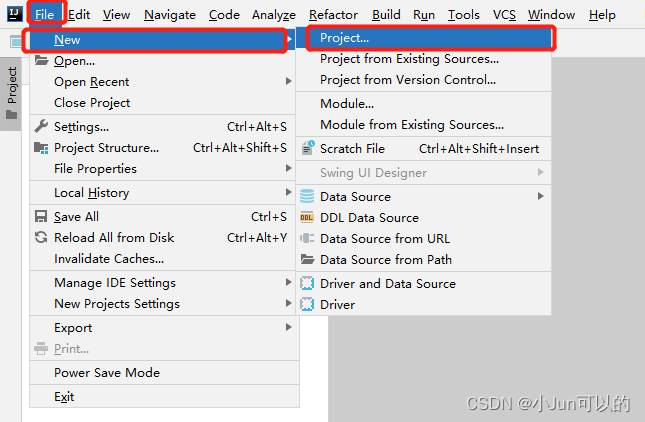
Task: Click the IntelliJ IDEA logo icon
Action: pyautogui.click(x=14, y=14)
